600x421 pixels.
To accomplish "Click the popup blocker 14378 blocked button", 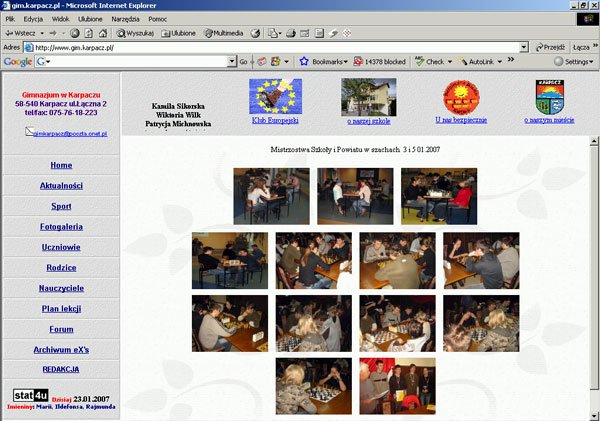I will tap(379, 61).
